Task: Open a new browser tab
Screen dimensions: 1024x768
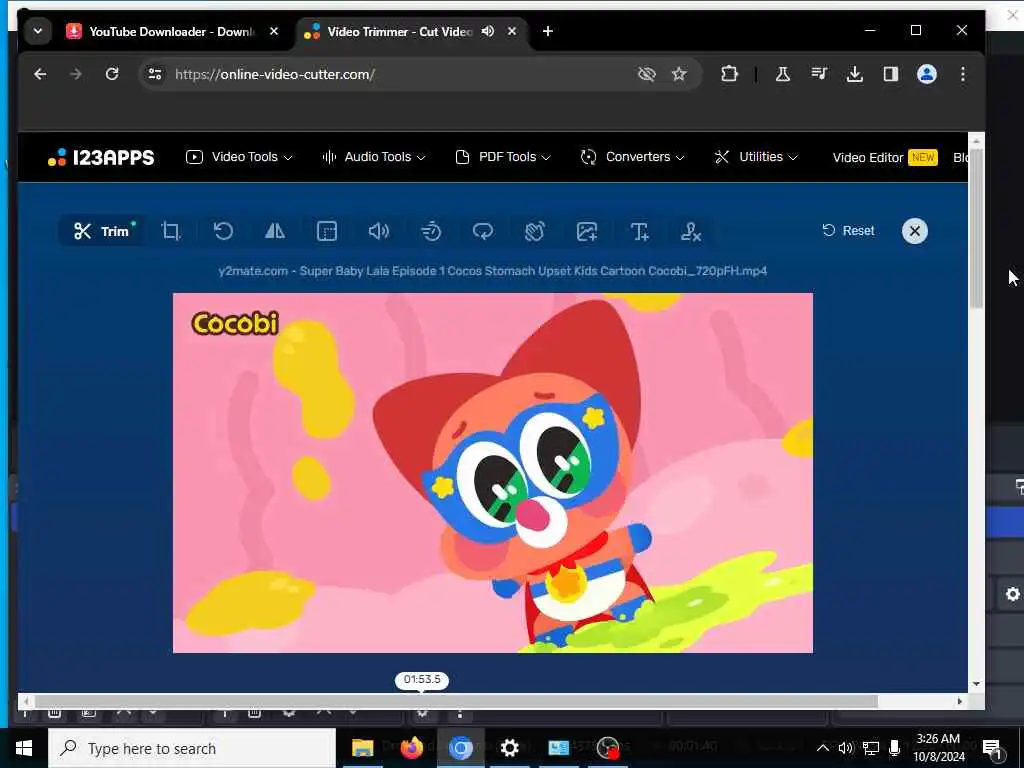Action: point(548,31)
